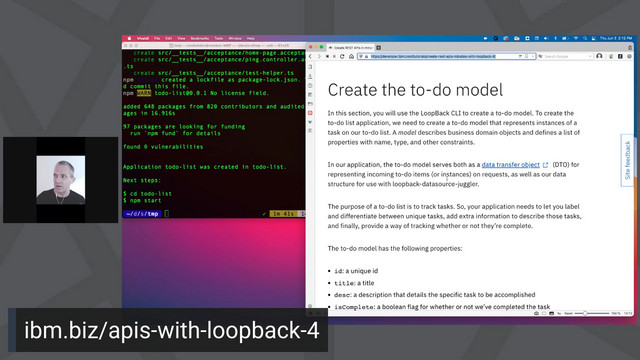
Task: Open the File menu
Action: [157, 38]
